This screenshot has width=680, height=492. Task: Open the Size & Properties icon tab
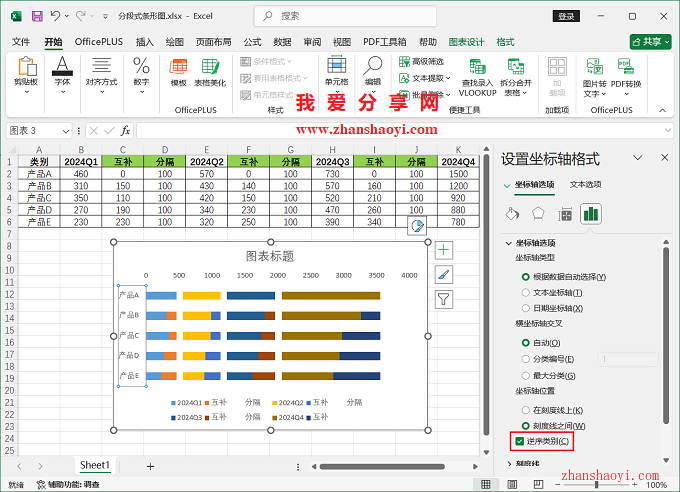coord(565,213)
